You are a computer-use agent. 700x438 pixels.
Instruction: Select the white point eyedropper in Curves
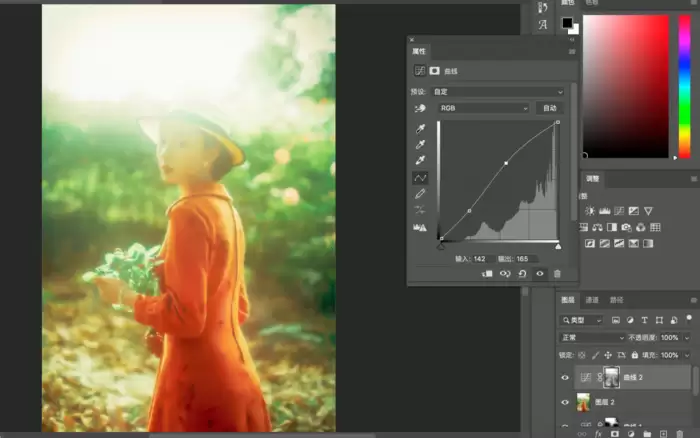point(420,160)
